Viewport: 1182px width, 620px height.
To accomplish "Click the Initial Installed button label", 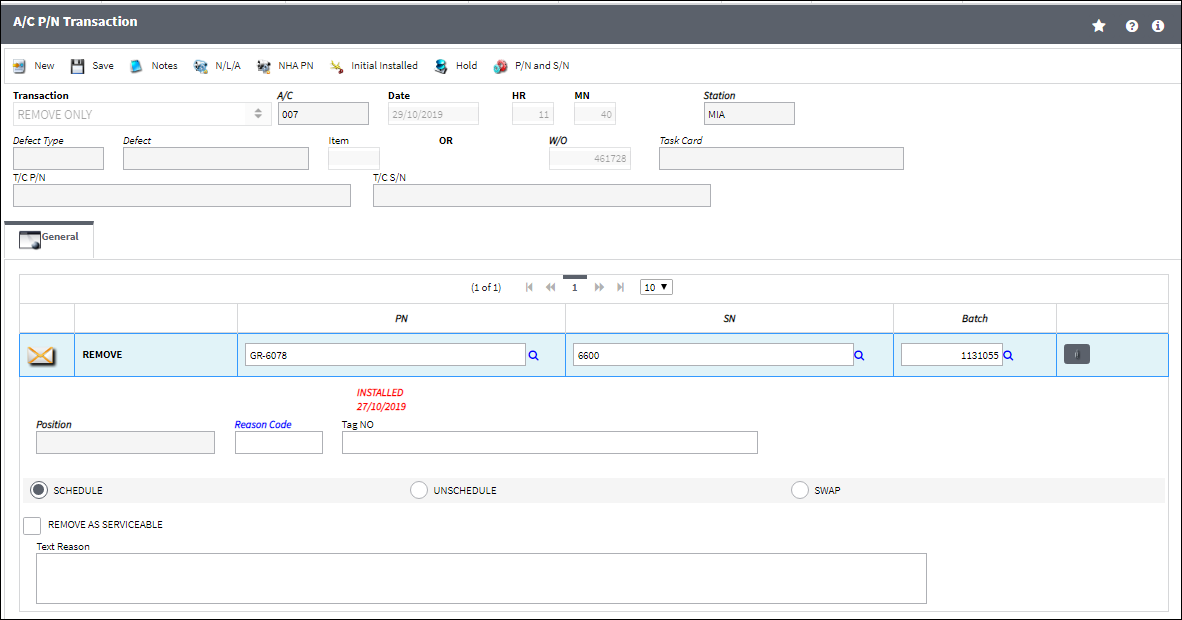I will [384, 66].
